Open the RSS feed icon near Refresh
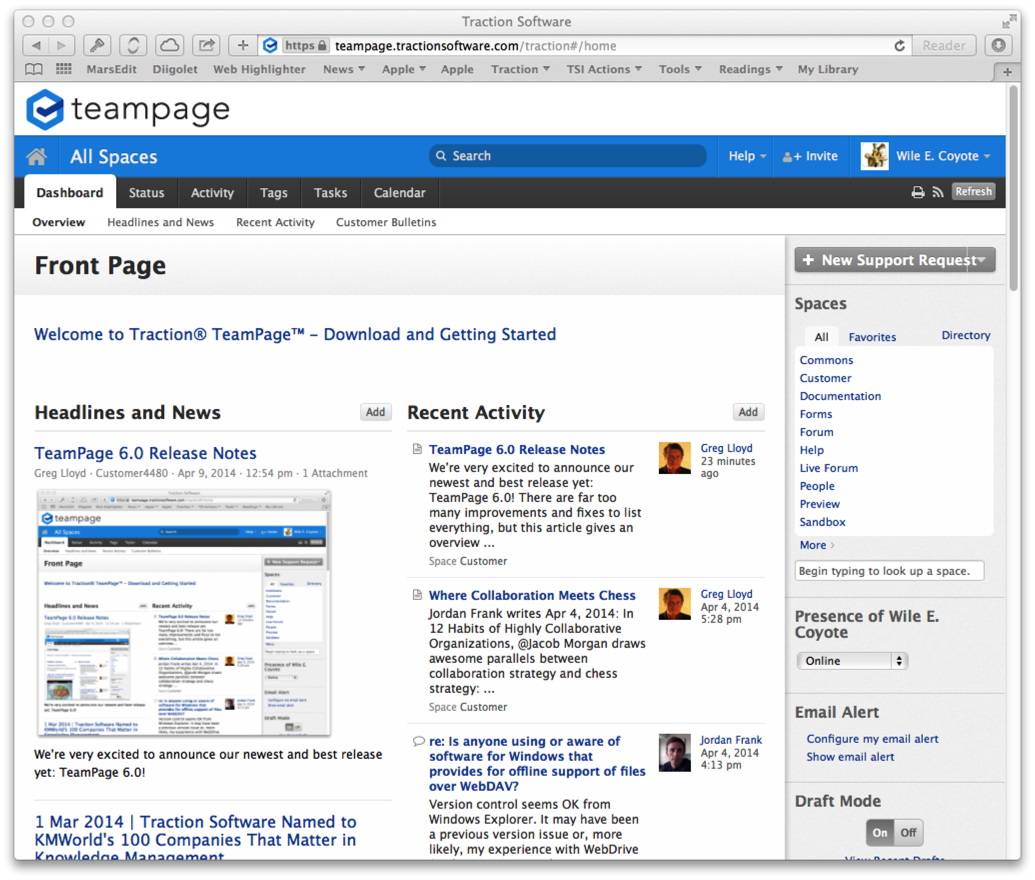1035x880 pixels. pyautogui.click(x=937, y=193)
